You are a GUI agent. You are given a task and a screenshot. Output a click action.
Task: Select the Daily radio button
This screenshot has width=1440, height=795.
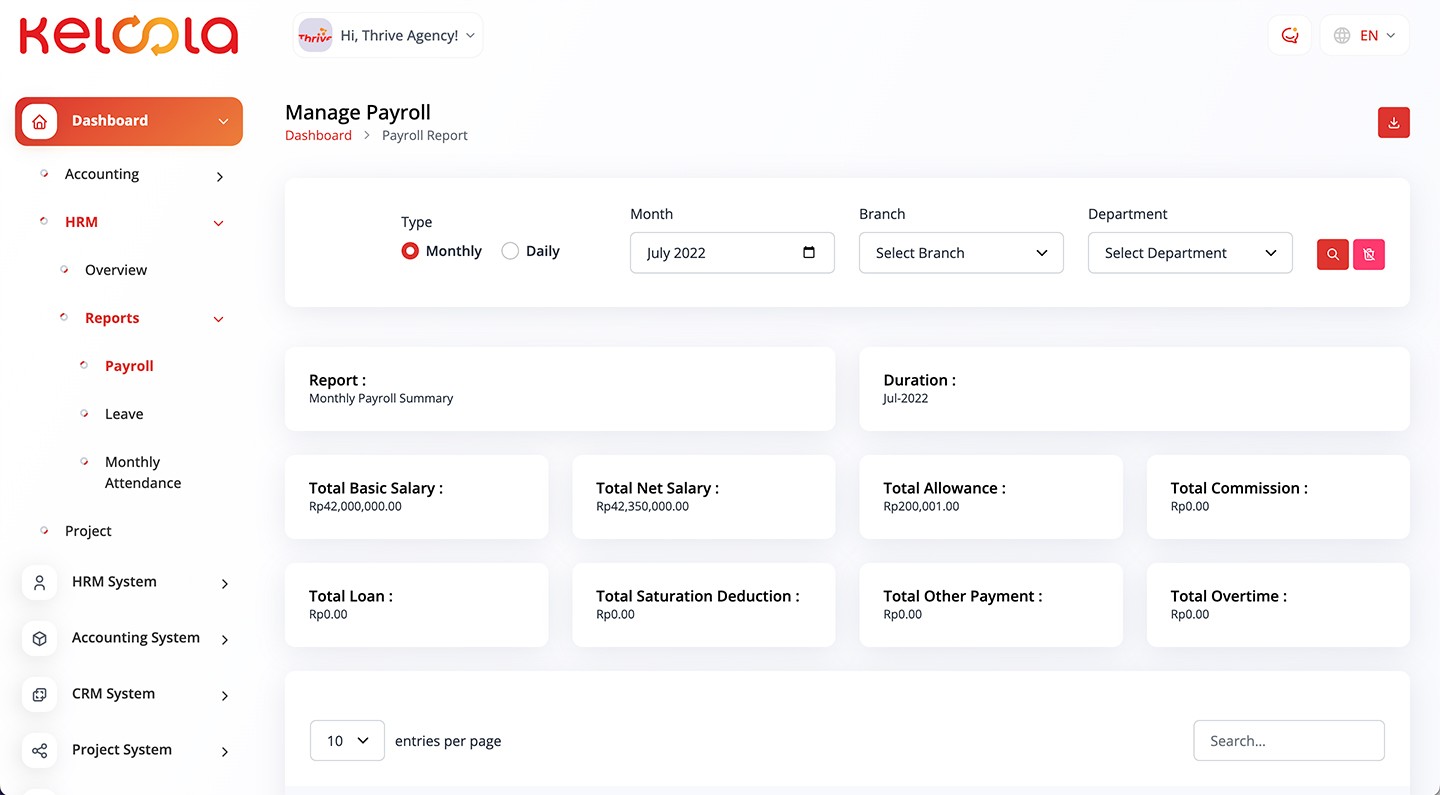pos(510,251)
